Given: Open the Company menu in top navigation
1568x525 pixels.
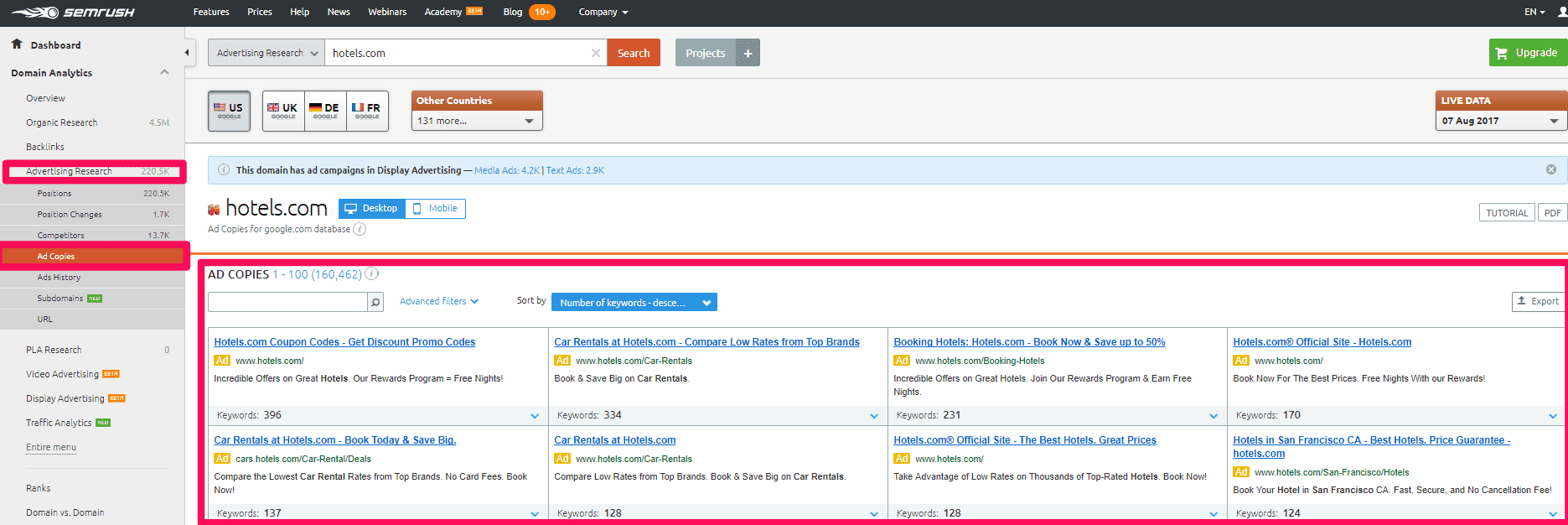Looking at the screenshot, I should (603, 12).
